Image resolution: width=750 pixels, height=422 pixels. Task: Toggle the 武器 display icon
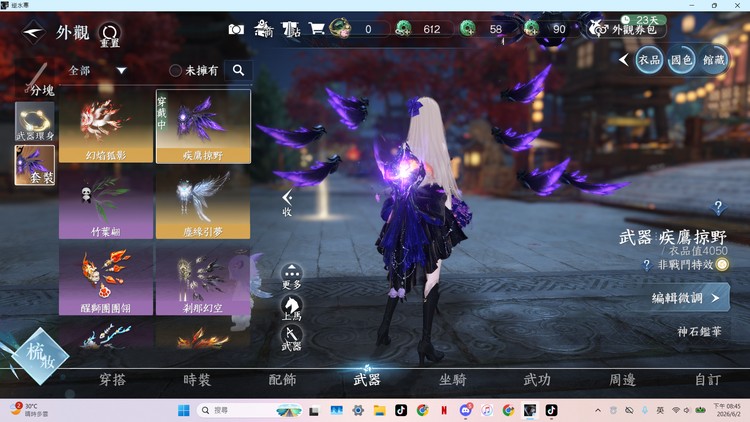coord(291,338)
